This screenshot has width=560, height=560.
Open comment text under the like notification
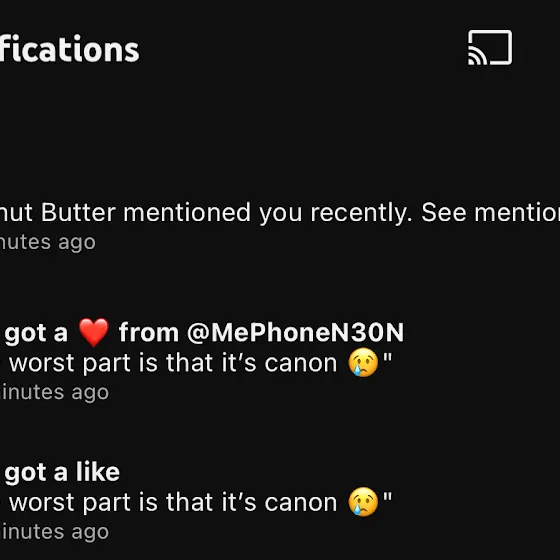click(x=196, y=502)
